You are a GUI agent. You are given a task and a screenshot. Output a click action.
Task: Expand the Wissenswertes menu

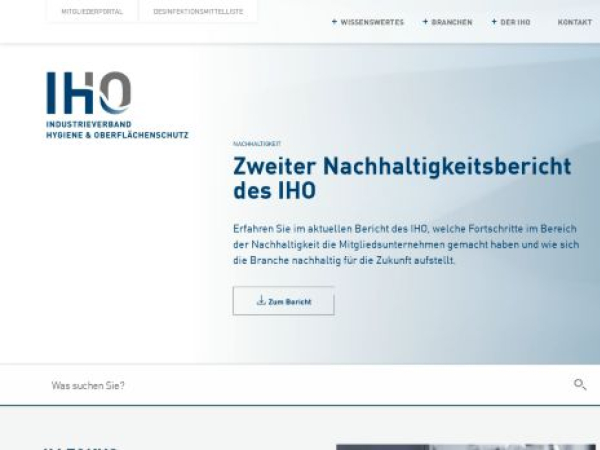tap(368, 22)
